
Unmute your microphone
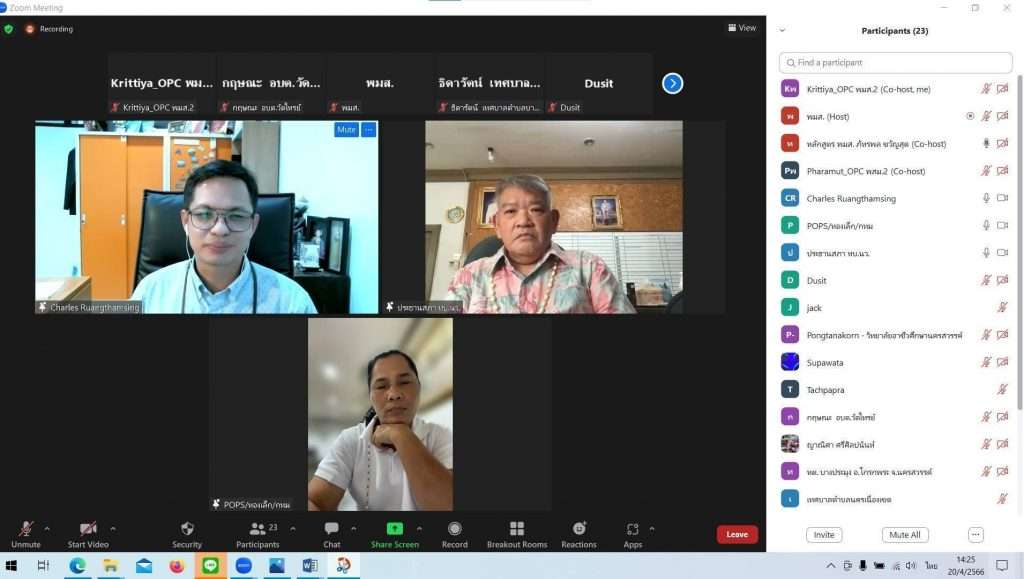[26, 529]
